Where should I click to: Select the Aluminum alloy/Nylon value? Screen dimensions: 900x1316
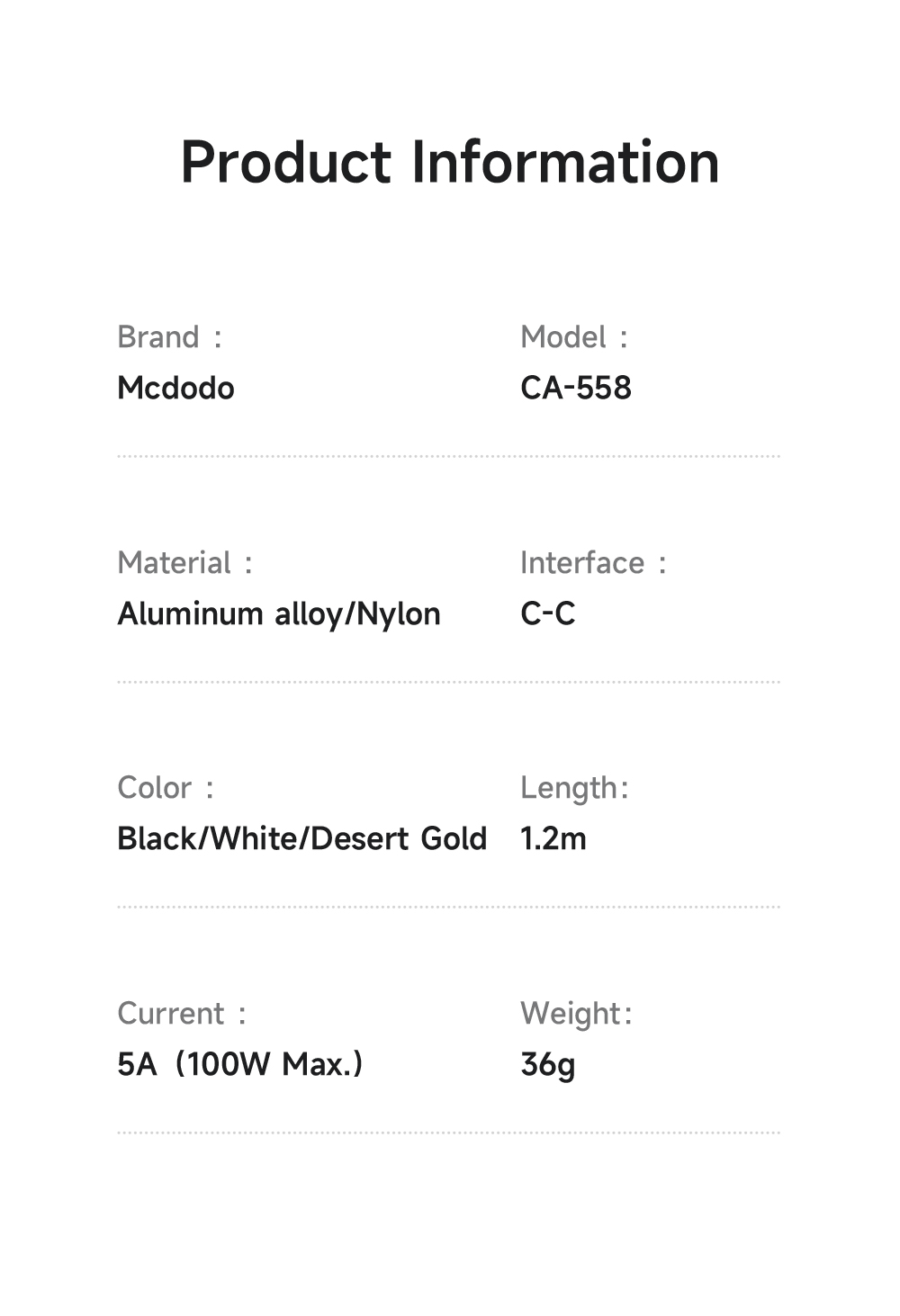tap(279, 614)
